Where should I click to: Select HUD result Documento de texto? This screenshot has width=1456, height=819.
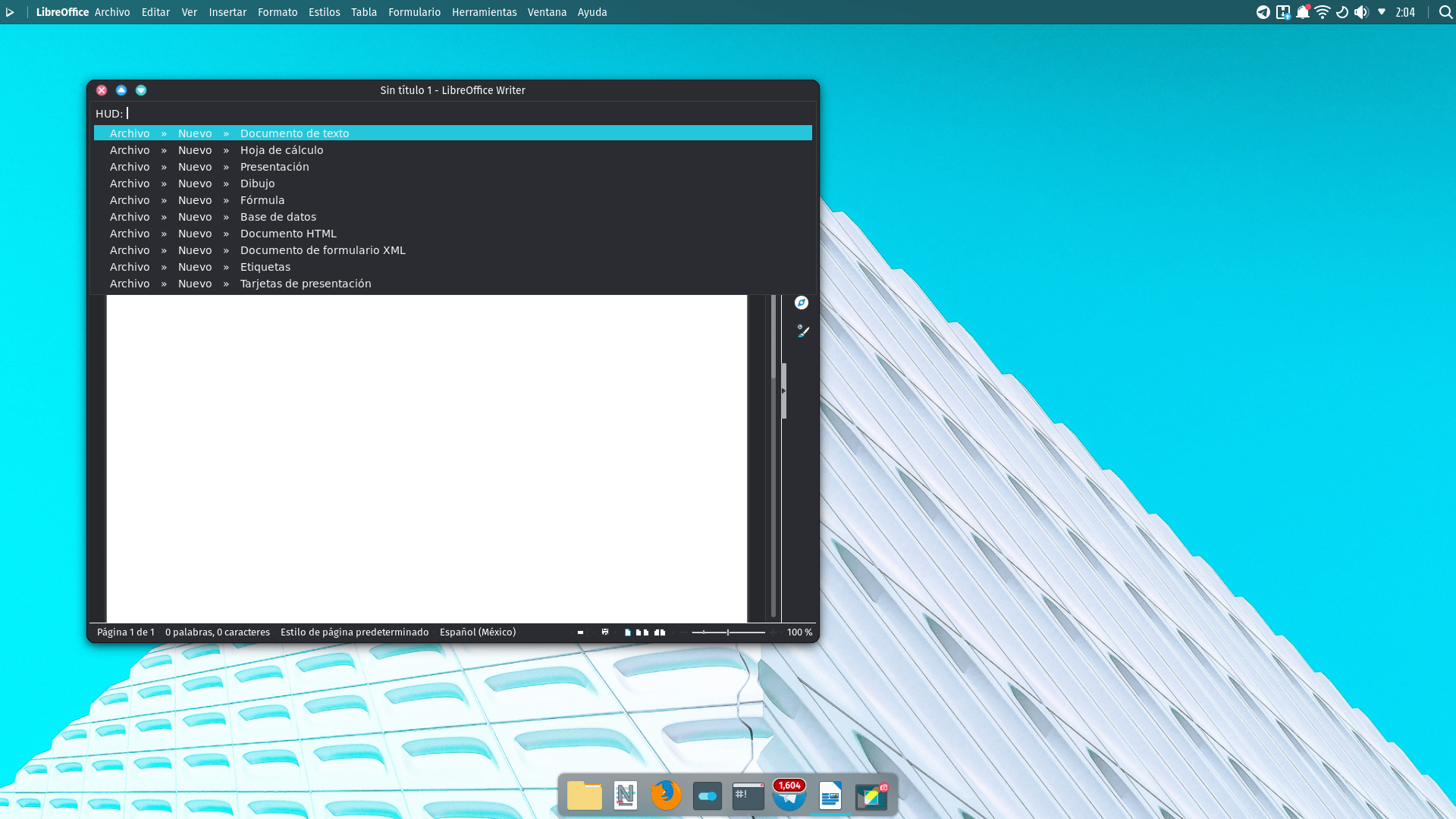(x=453, y=133)
